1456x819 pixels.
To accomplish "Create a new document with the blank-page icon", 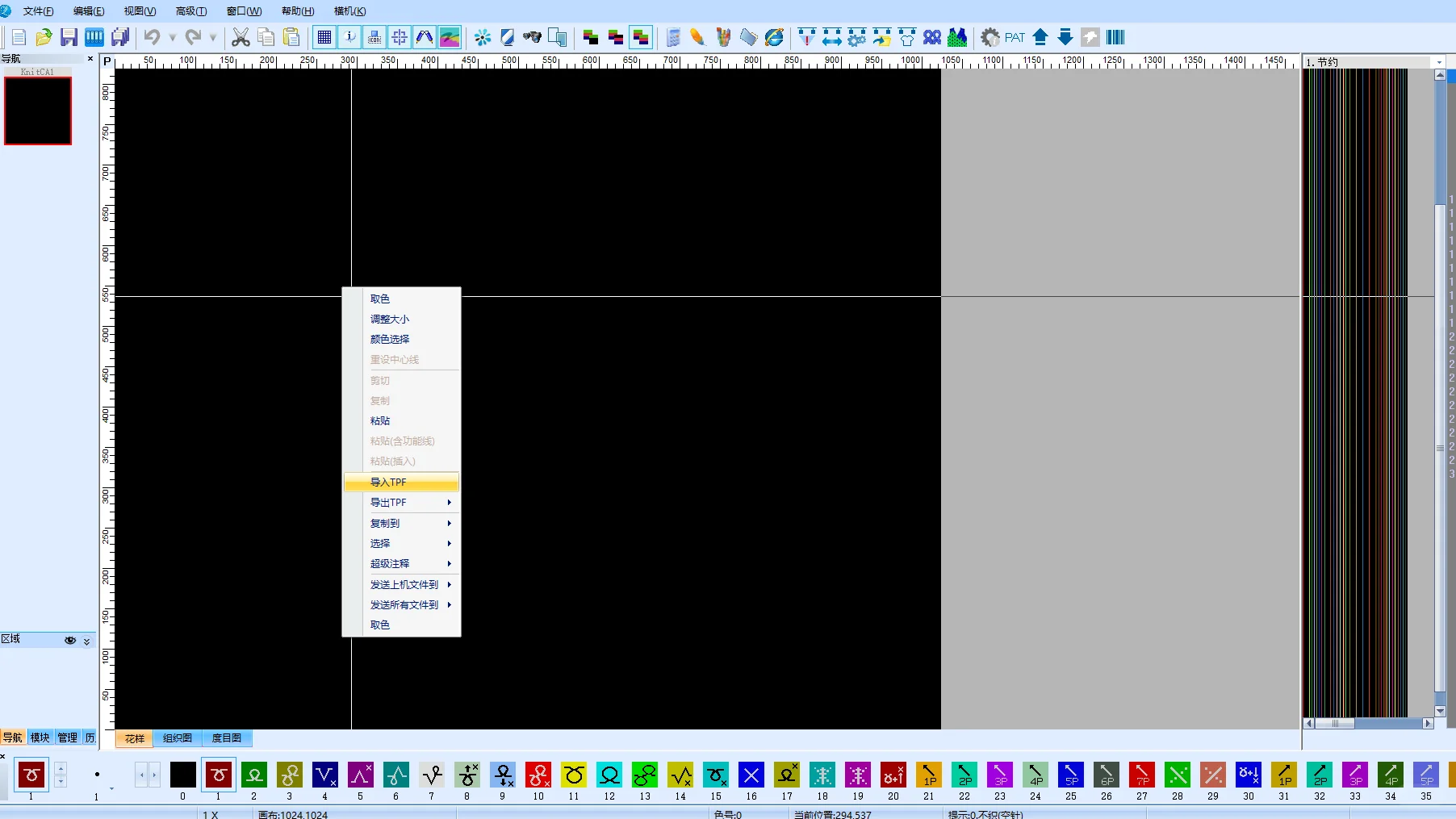I will 19,37.
